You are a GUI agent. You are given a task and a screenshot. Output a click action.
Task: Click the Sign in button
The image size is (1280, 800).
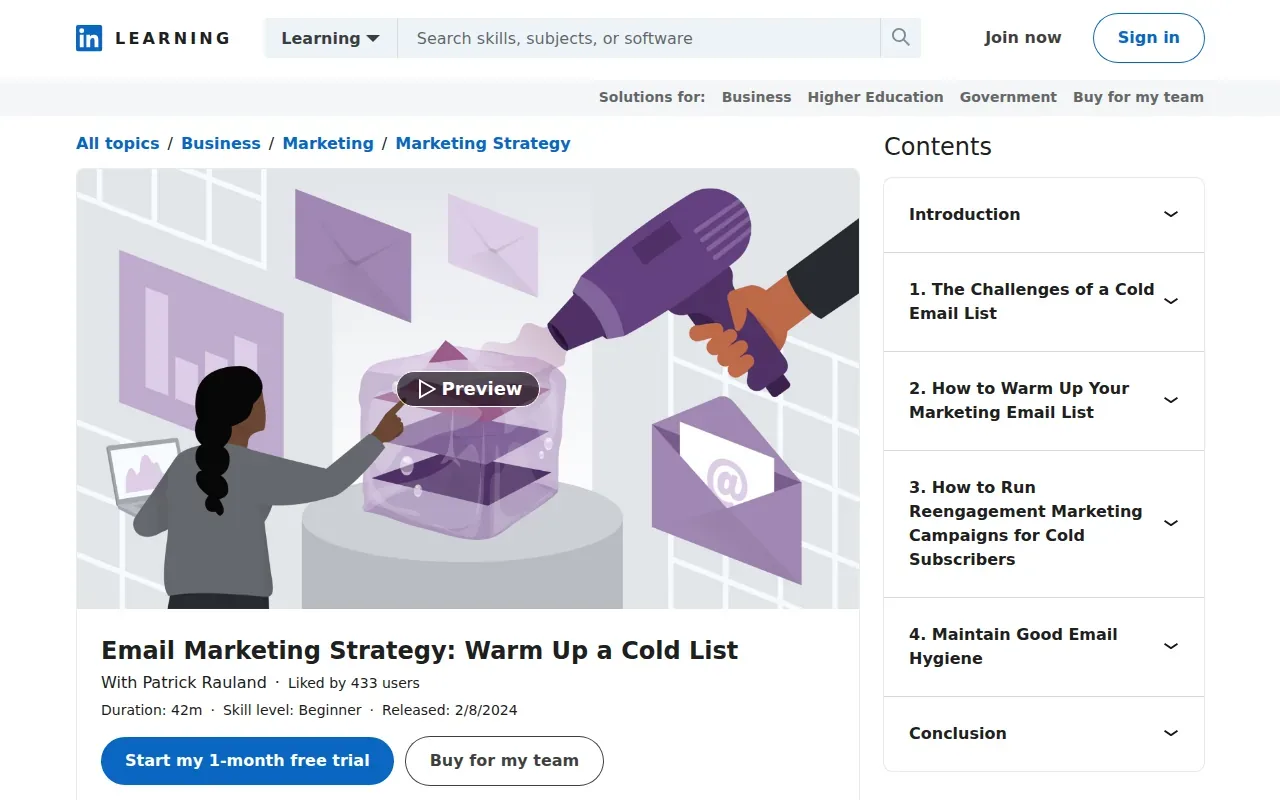click(1148, 38)
